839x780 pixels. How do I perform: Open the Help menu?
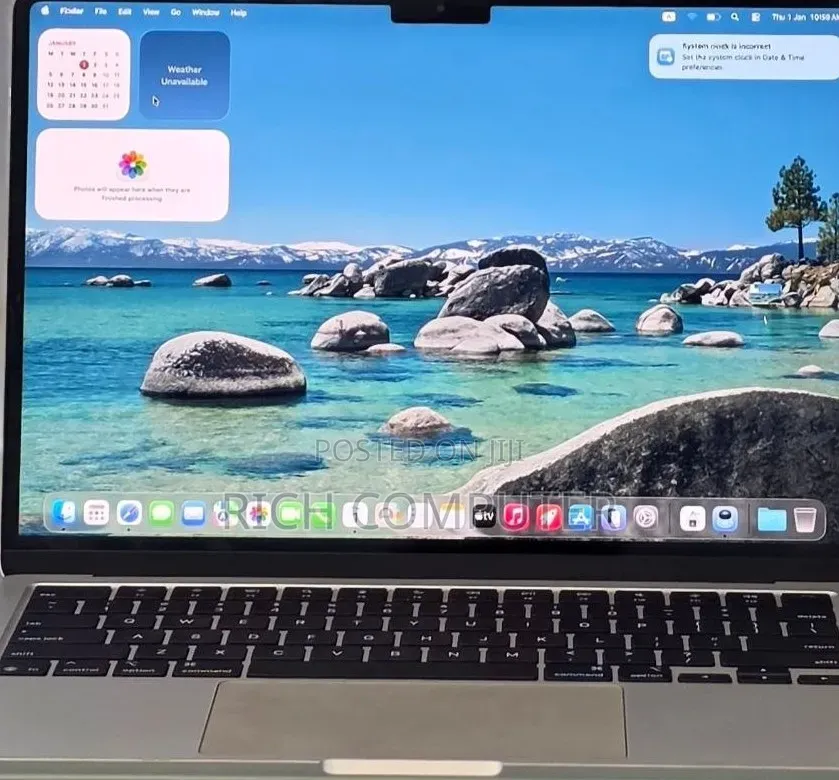(239, 13)
